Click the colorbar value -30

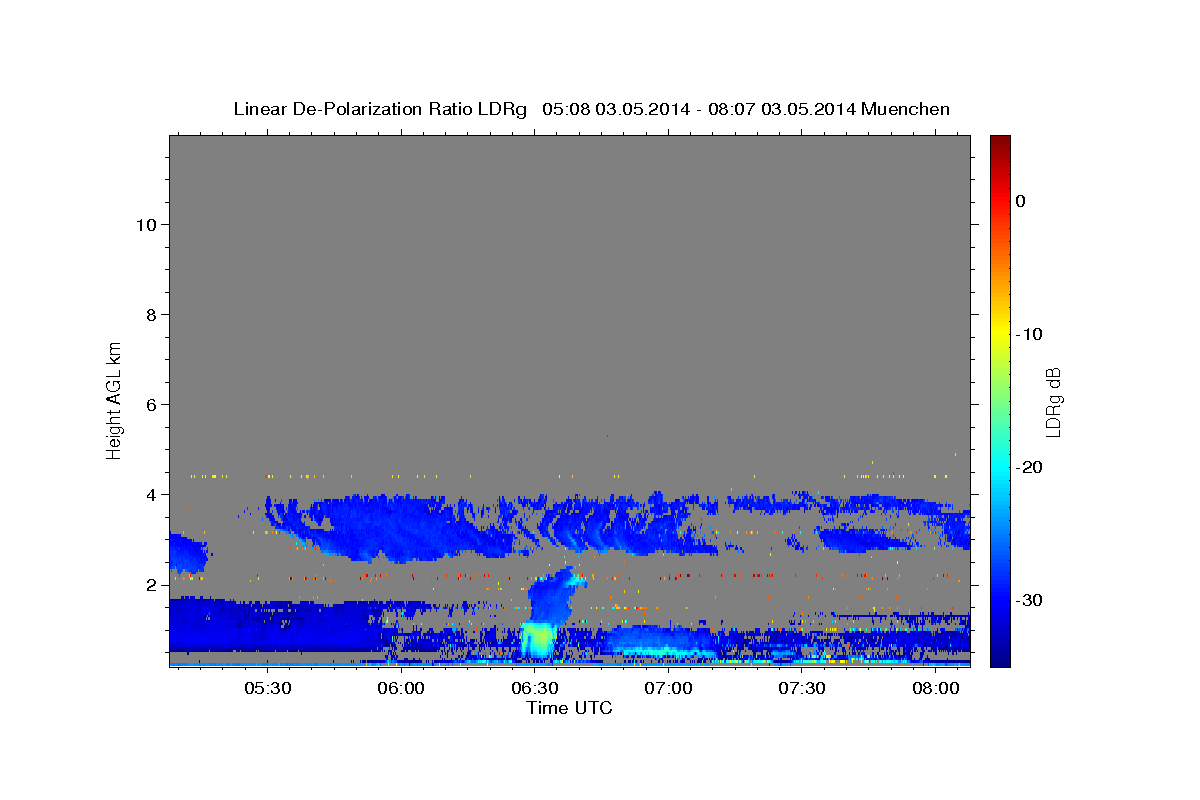(x=1029, y=600)
